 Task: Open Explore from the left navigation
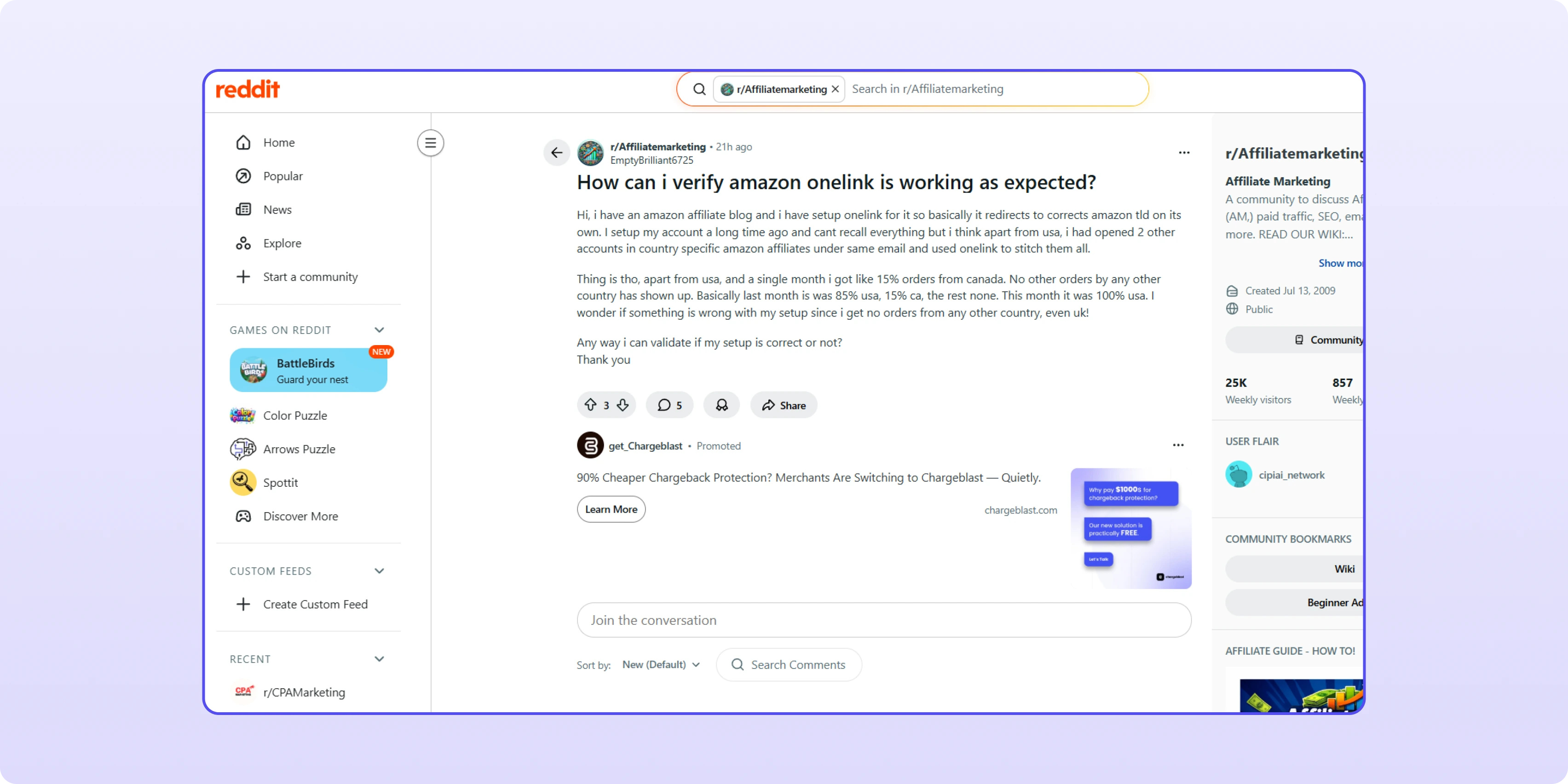click(x=282, y=243)
